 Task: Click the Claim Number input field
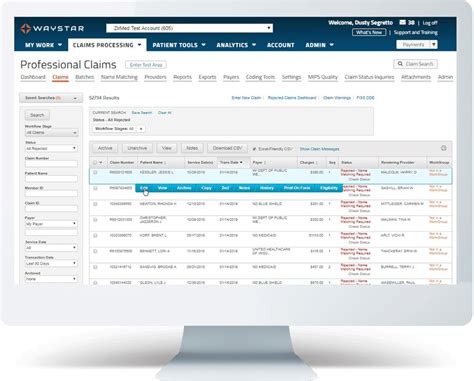(x=51, y=164)
